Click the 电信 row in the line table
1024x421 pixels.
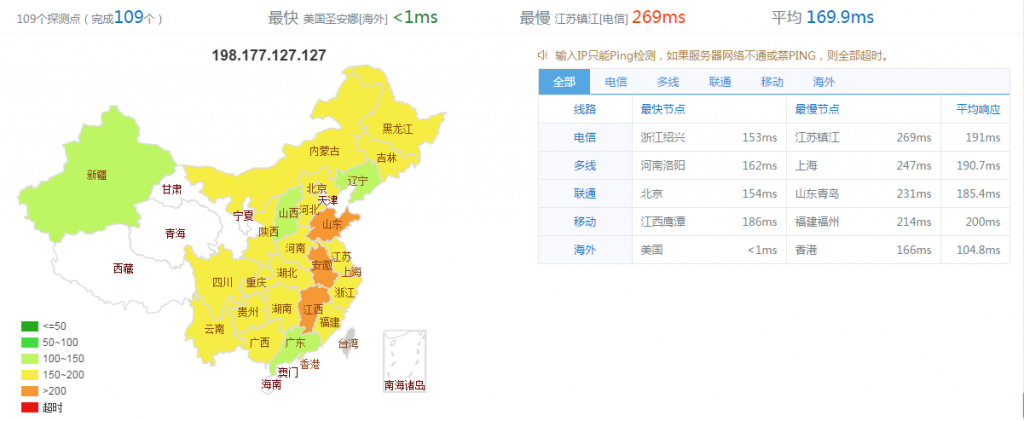pyautogui.click(x=584, y=137)
